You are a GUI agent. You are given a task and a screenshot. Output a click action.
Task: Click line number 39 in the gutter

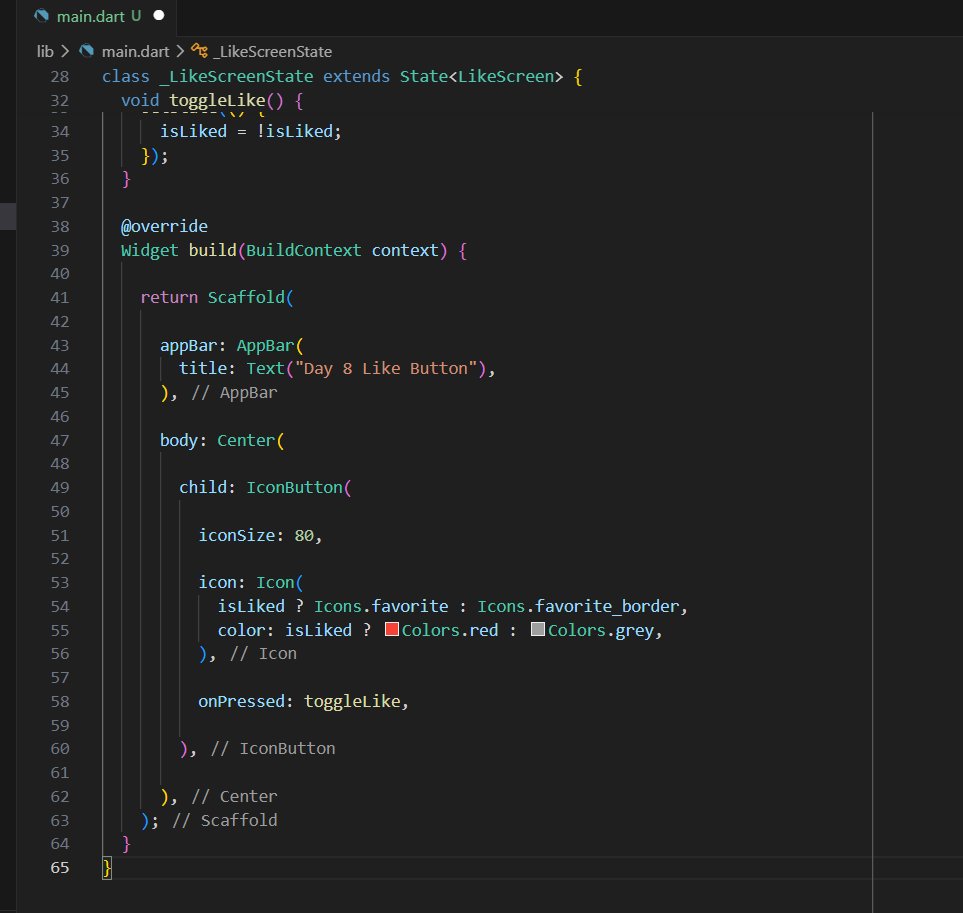[x=60, y=251]
